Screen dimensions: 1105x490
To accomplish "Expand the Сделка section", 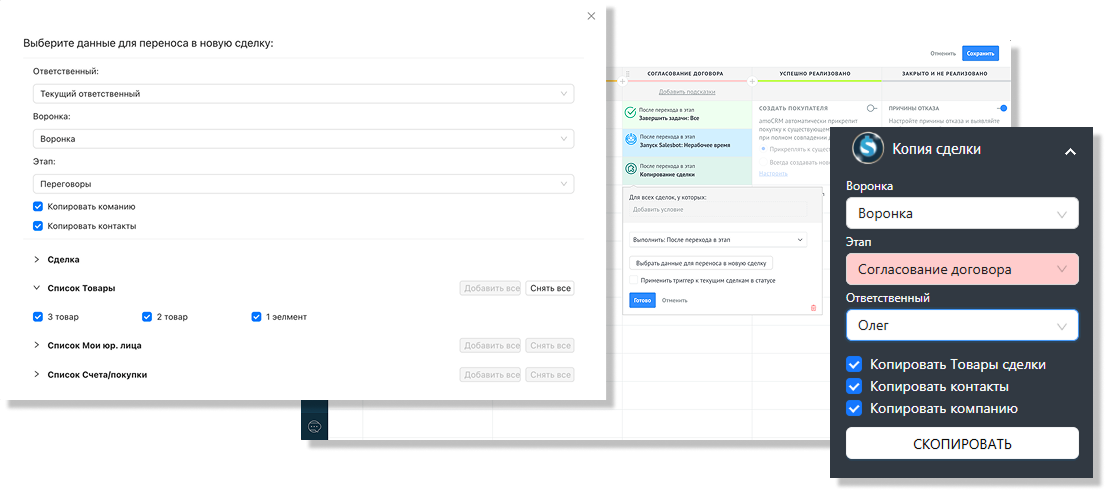I will (x=37, y=259).
